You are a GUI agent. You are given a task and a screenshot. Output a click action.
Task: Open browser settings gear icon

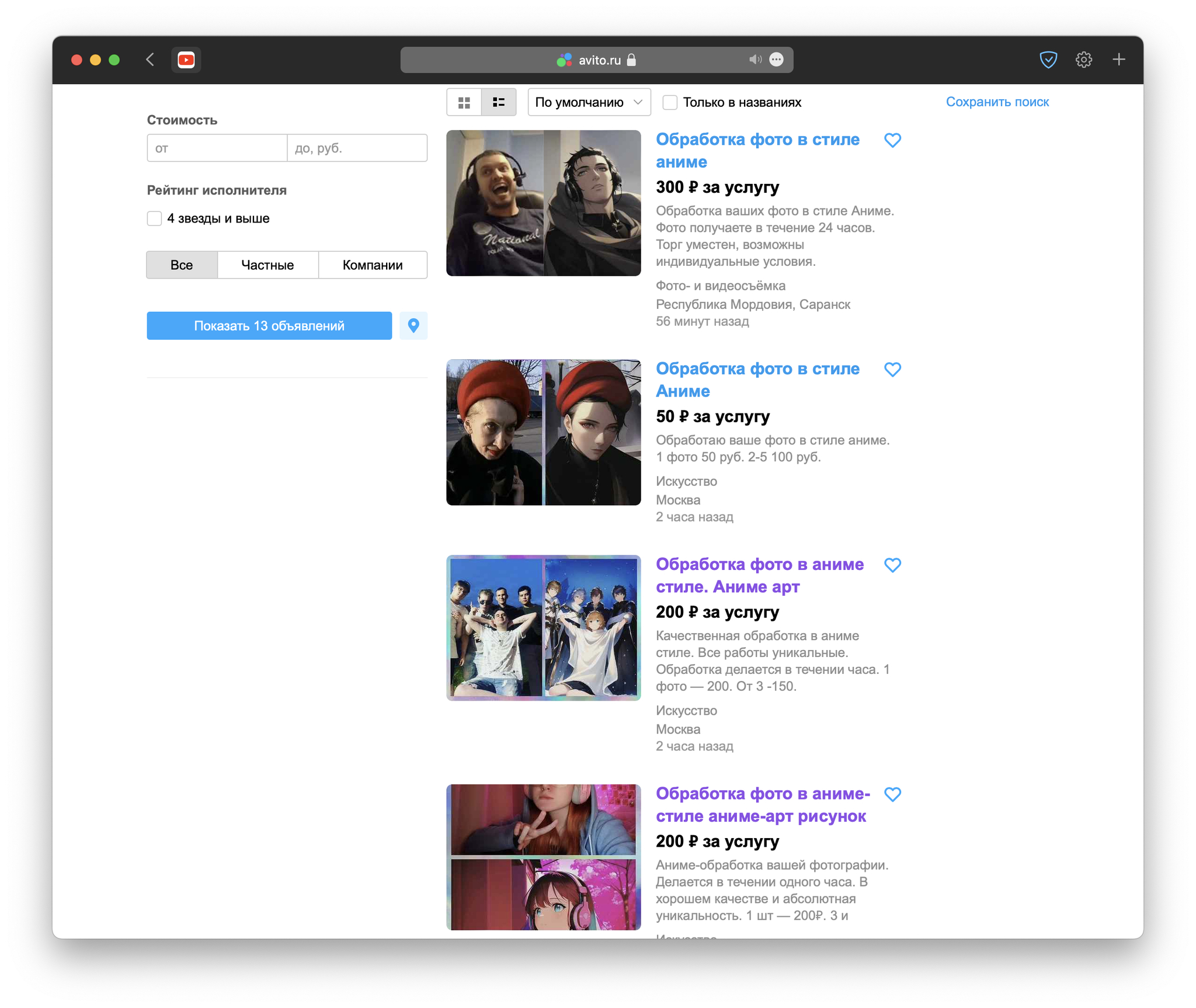[x=1083, y=60]
